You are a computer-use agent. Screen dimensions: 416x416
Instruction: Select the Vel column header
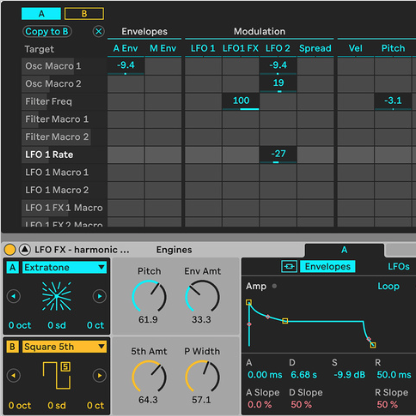tap(355, 49)
